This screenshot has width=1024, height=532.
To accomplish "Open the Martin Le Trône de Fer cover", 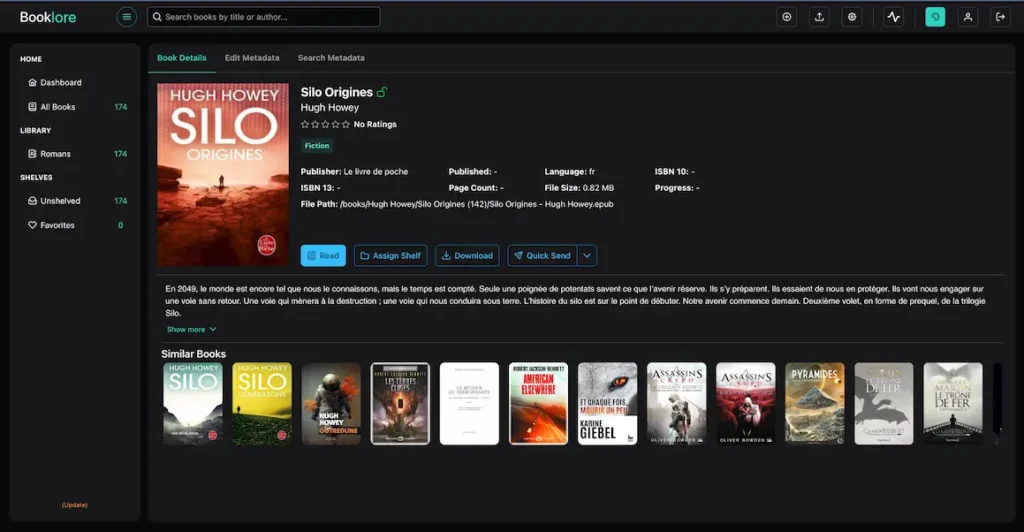I will pyautogui.click(x=953, y=403).
